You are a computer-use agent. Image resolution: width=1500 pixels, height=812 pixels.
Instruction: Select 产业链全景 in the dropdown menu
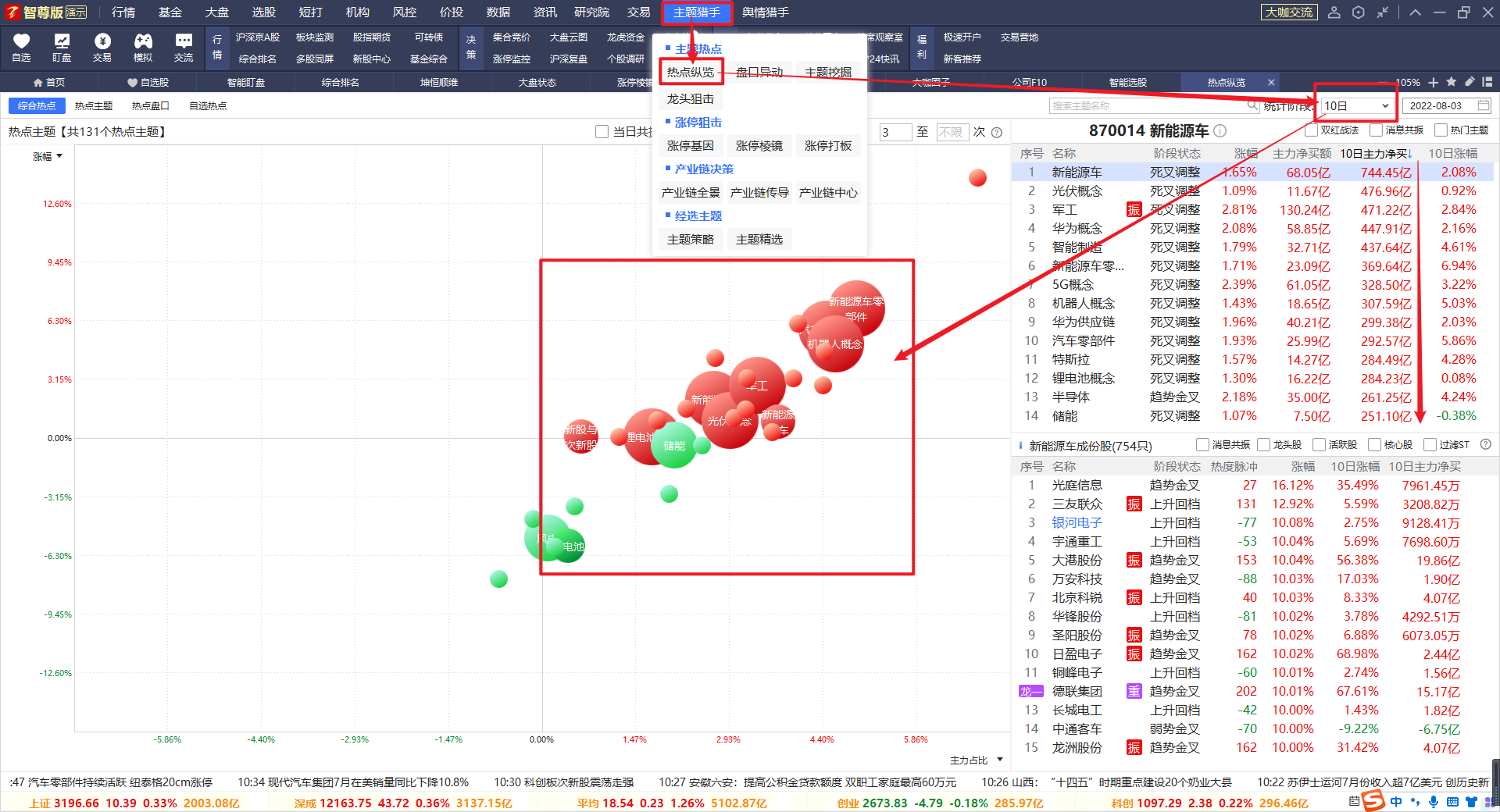691,192
